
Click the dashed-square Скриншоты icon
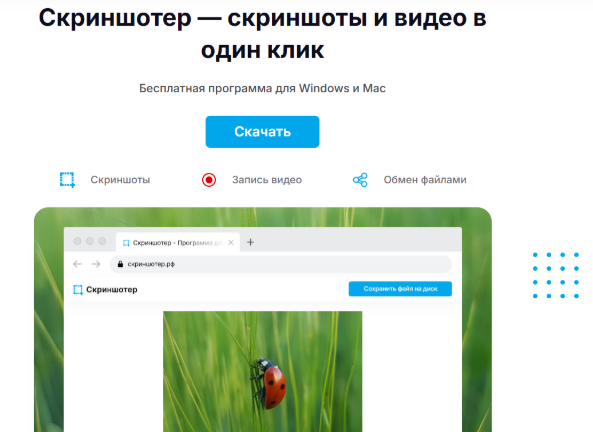67,180
